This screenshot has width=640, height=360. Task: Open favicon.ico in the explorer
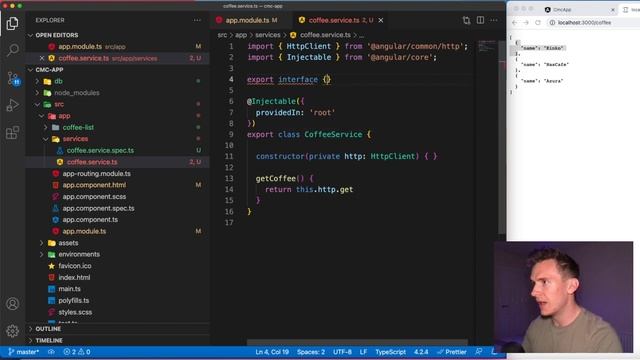tap(75, 266)
